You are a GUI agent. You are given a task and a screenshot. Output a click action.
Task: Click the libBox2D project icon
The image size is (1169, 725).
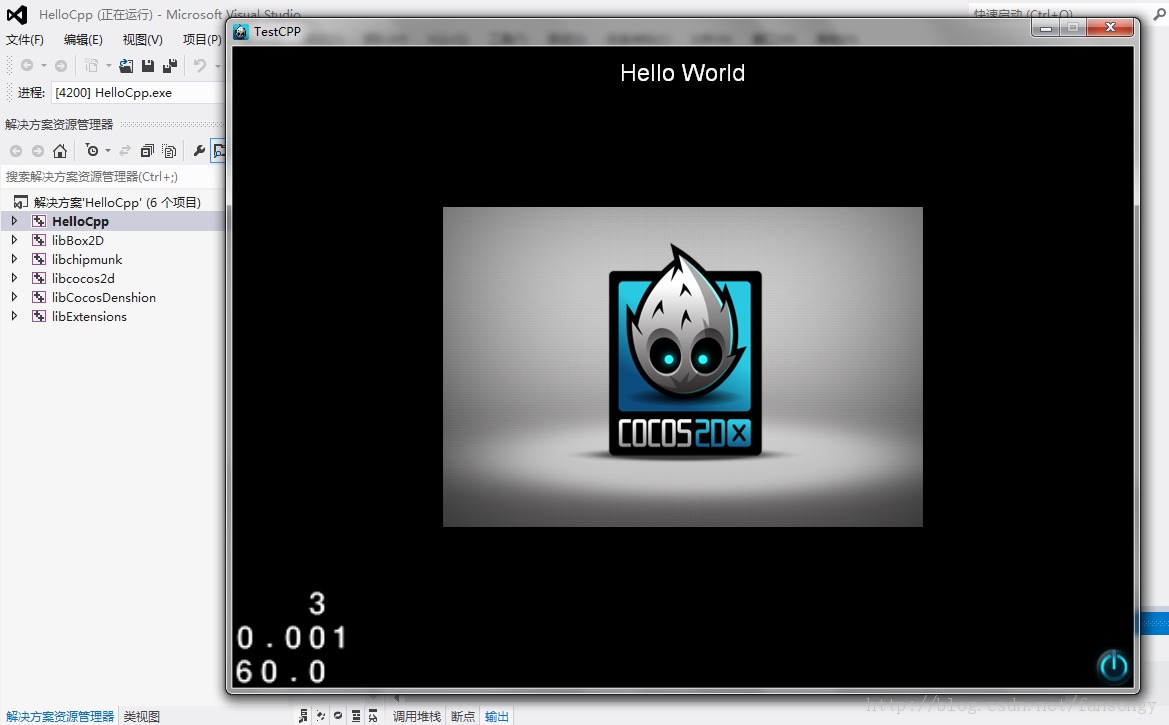click(x=39, y=240)
